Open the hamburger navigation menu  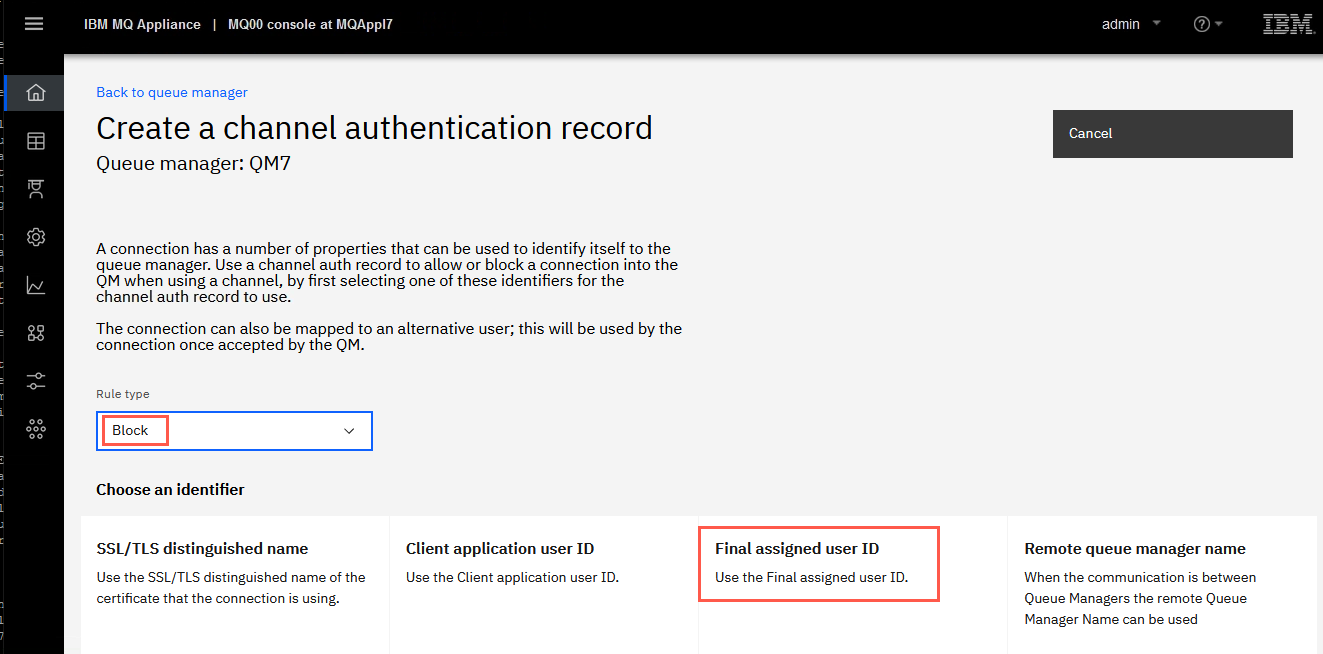click(x=34, y=24)
